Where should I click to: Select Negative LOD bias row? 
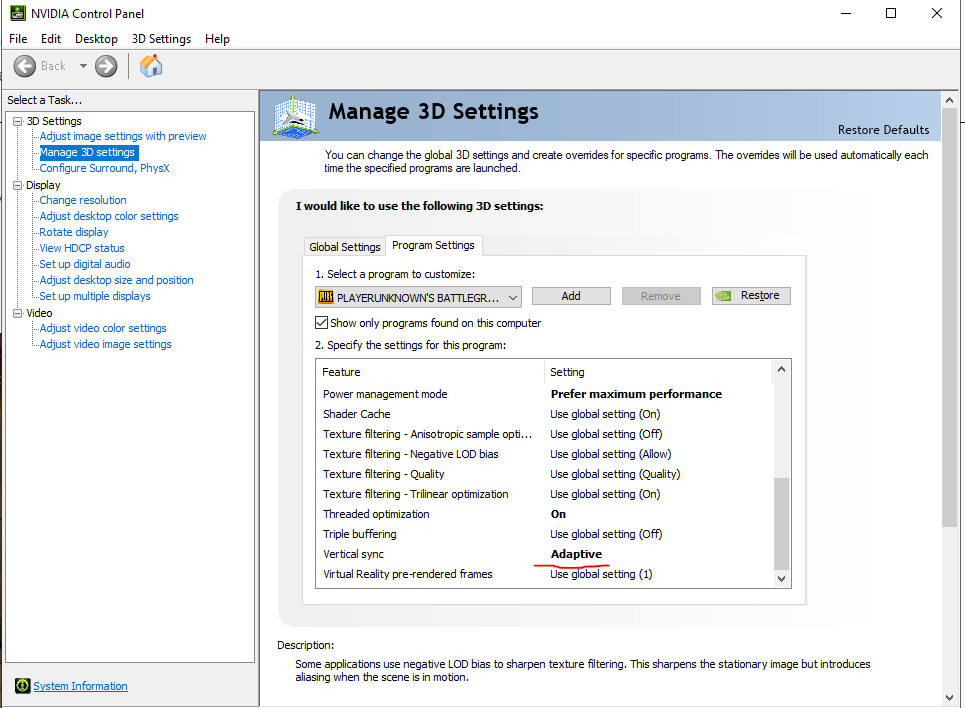coord(545,454)
